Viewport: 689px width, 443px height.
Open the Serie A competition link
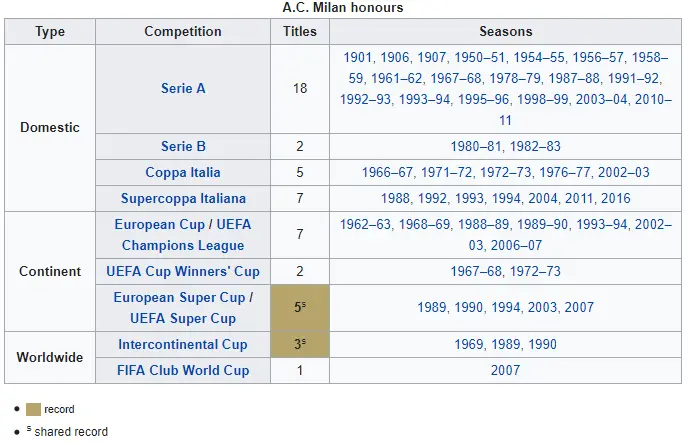(x=183, y=88)
